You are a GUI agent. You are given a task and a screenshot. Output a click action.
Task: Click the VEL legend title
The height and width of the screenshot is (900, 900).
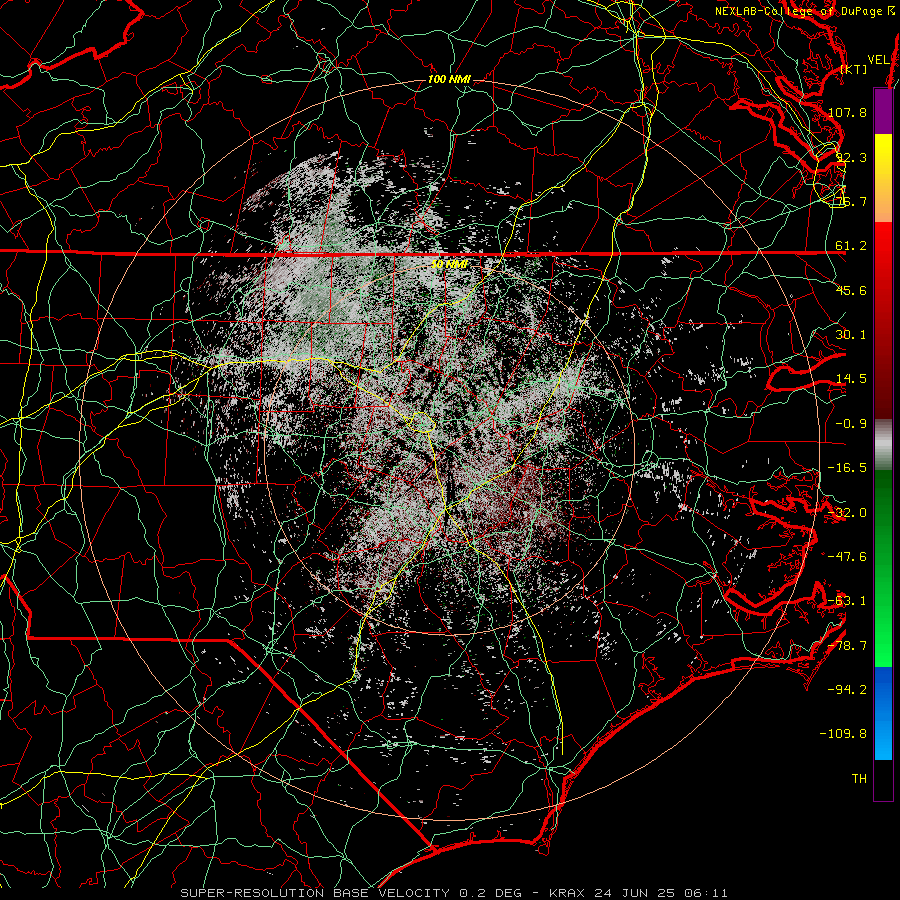879,60
